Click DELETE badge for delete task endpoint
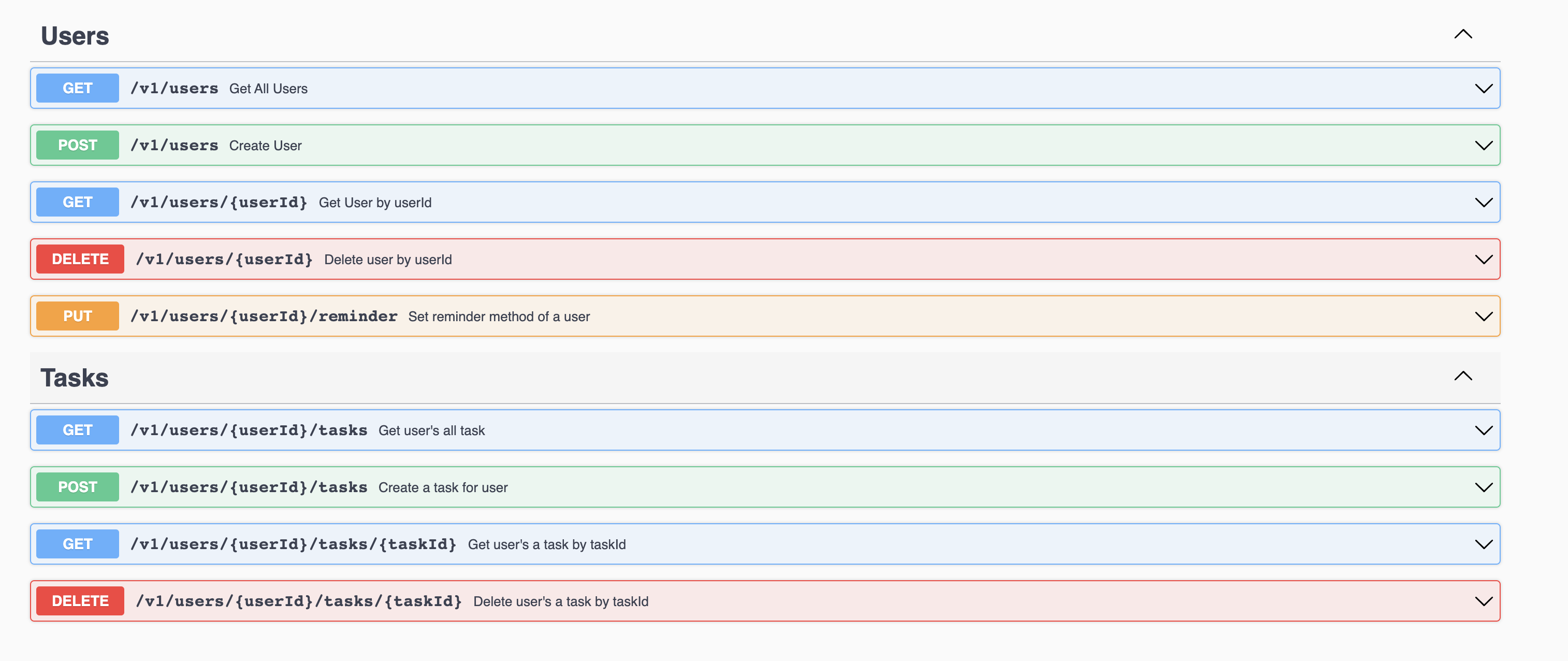 click(80, 601)
